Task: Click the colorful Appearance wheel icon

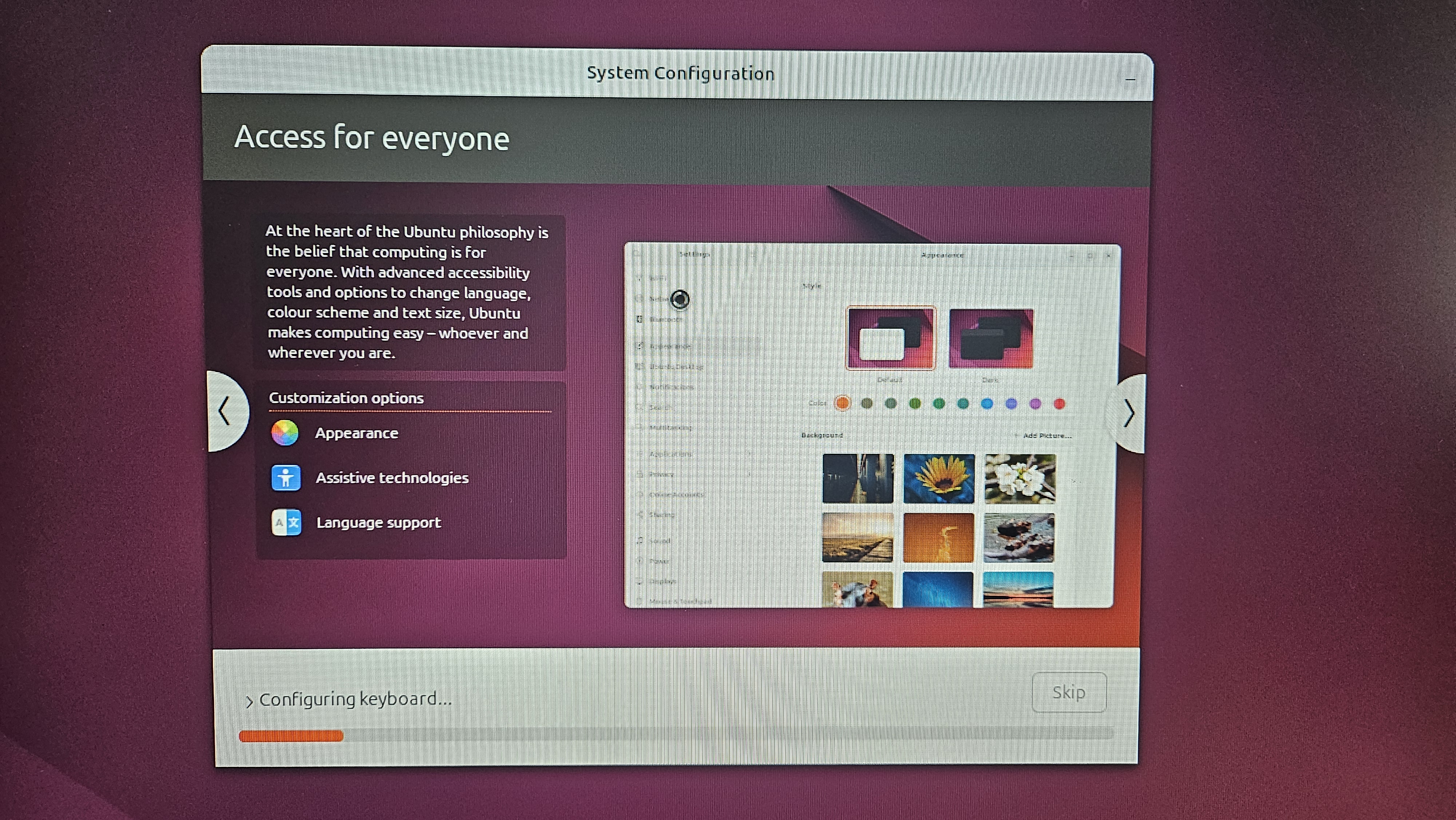Action: click(x=284, y=433)
